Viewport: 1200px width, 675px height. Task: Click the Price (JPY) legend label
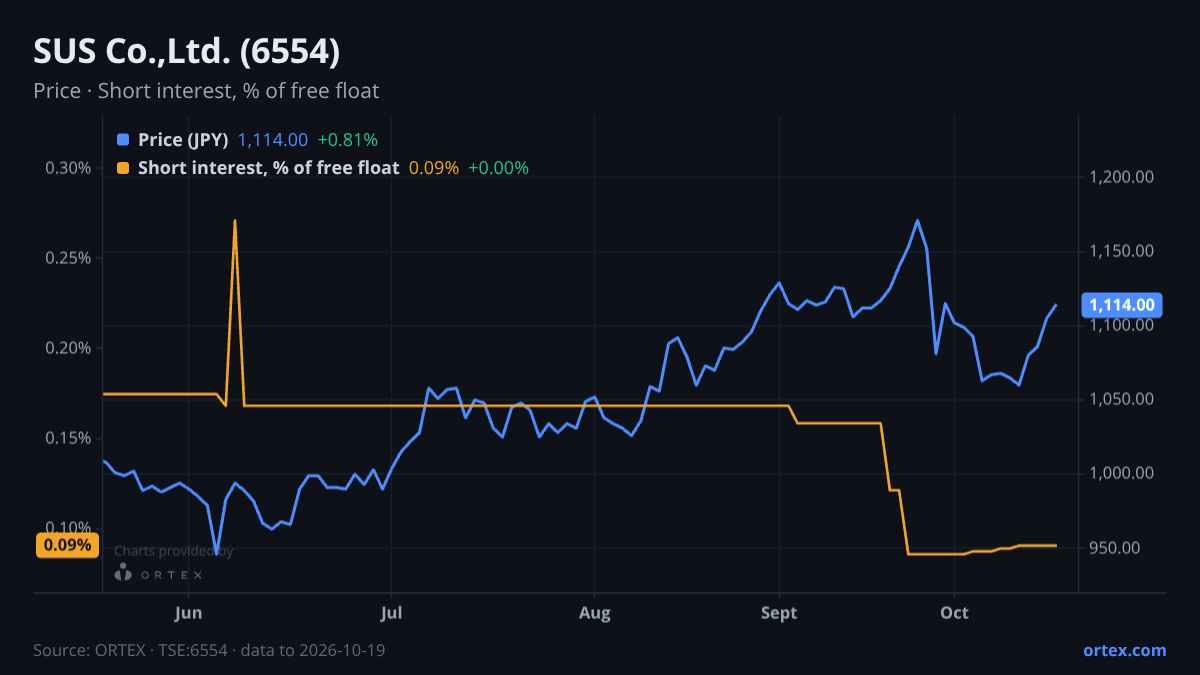tap(184, 140)
